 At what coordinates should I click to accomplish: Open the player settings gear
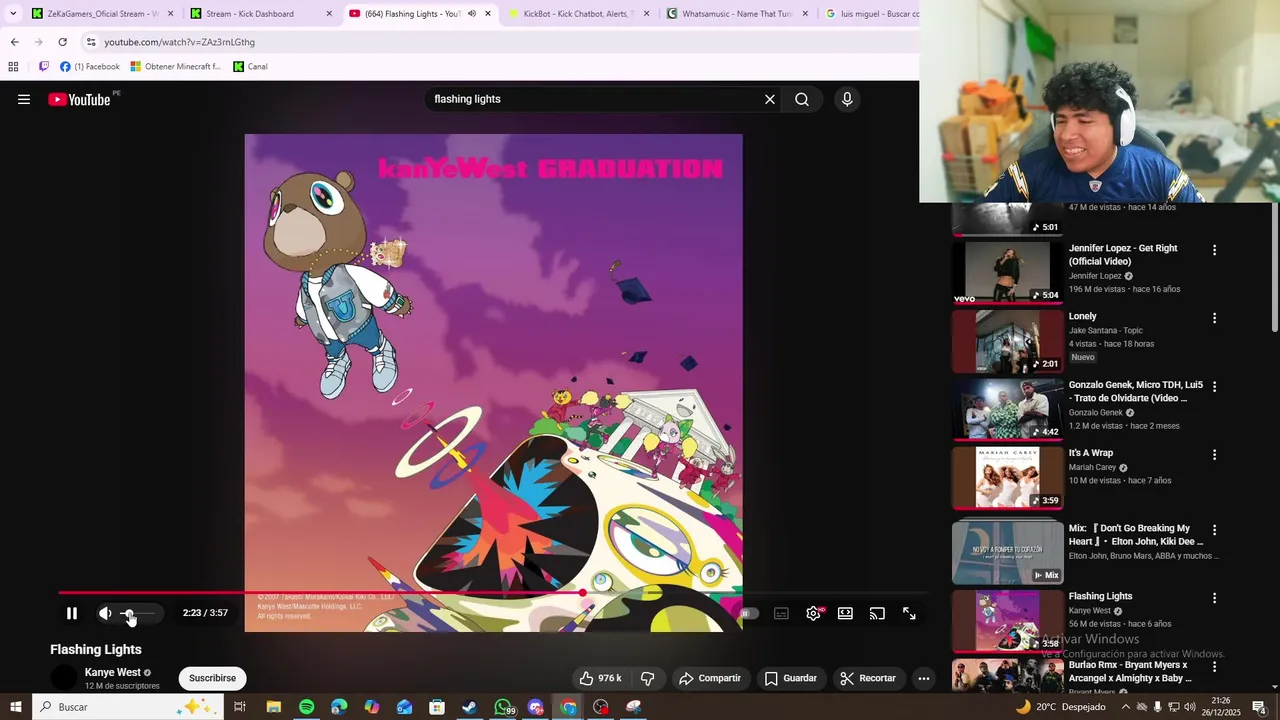click(x=813, y=613)
